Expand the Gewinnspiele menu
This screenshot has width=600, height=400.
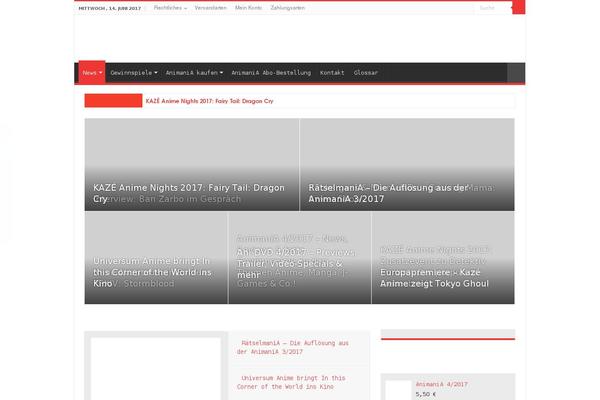pos(134,73)
